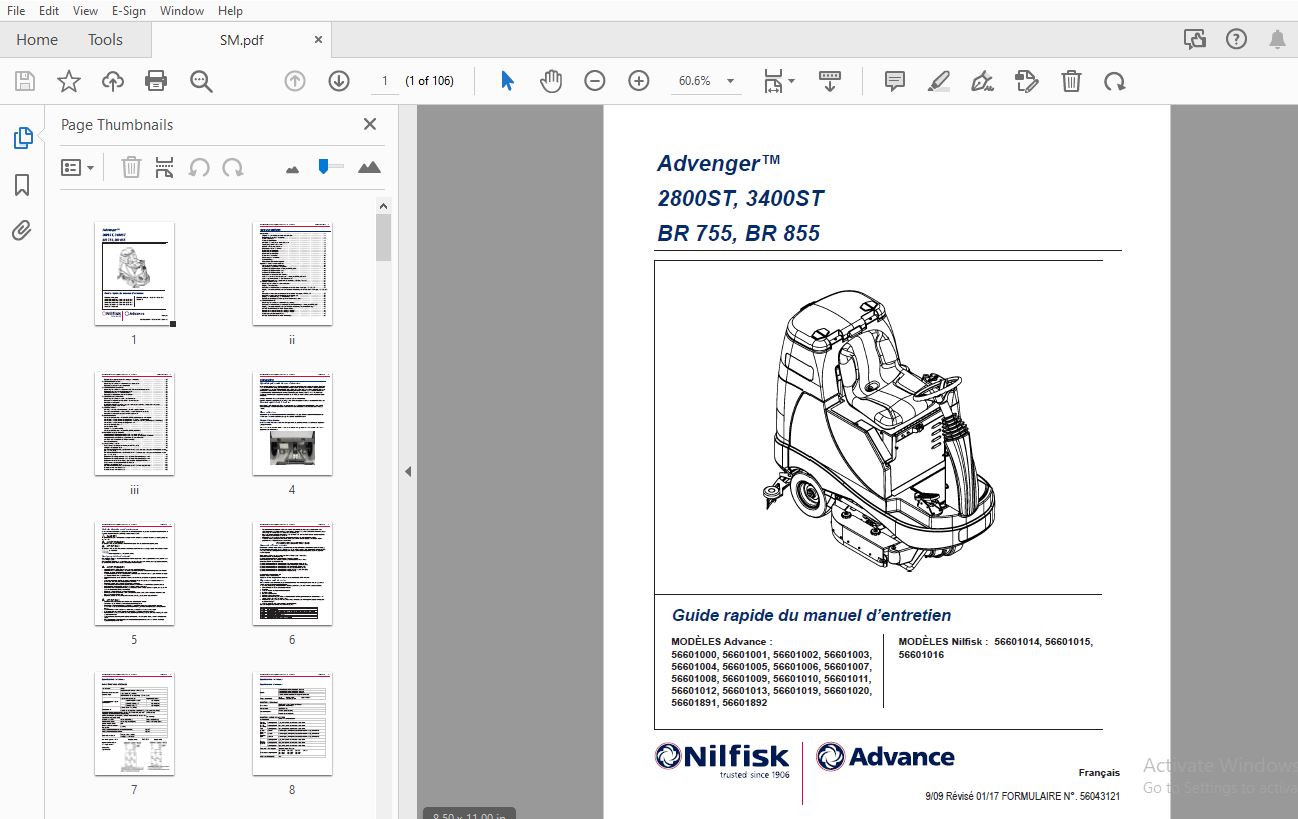The height and width of the screenshot is (819, 1298).
Task: Rotate thumbnails counterclockwise
Action: click(199, 167)
